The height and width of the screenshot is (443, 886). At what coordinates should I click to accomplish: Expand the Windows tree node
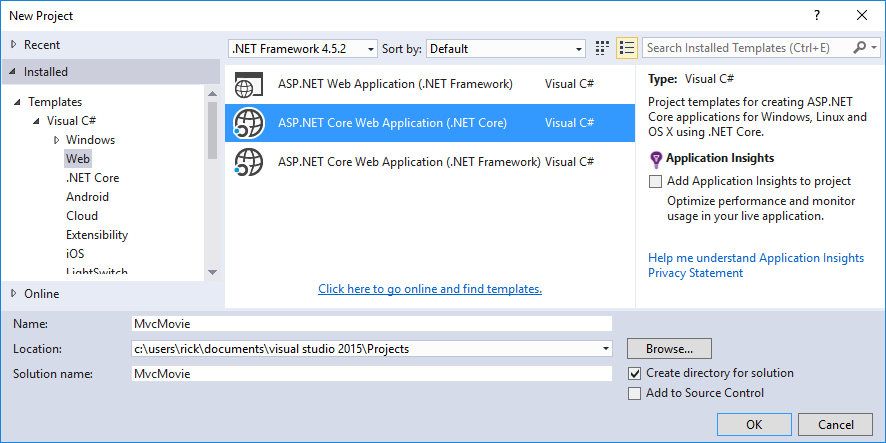pyautogui.click(x=56, y=140)
